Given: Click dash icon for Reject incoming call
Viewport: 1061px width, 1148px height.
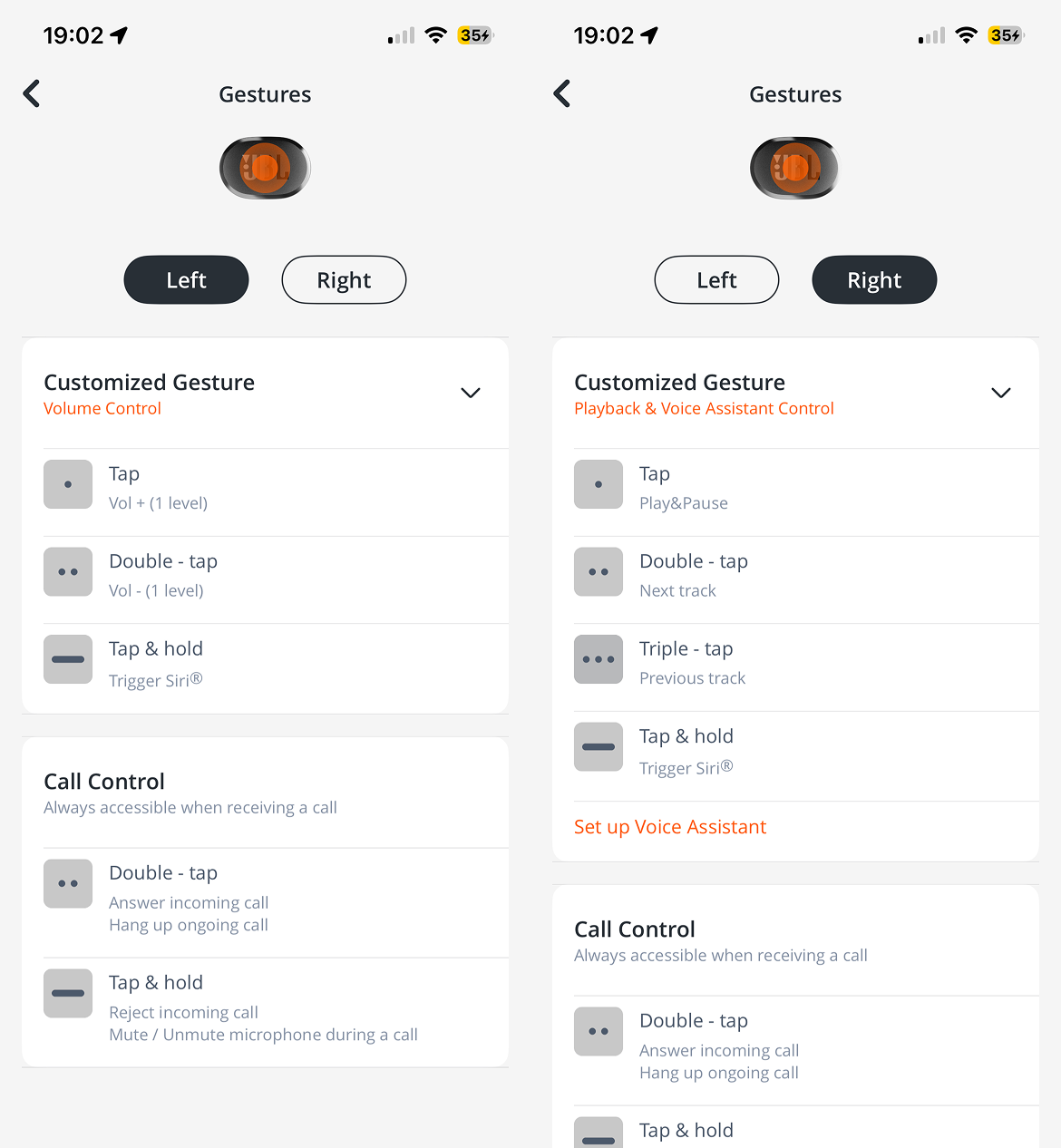Looking at the screenshot, I should (x=68, y=993).
